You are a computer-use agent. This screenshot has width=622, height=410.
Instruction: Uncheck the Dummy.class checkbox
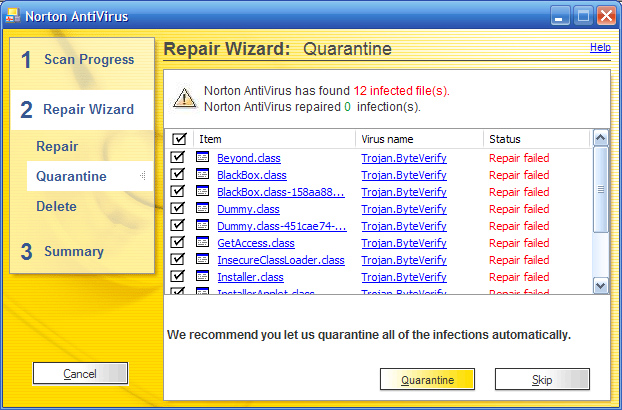point(177,208)
